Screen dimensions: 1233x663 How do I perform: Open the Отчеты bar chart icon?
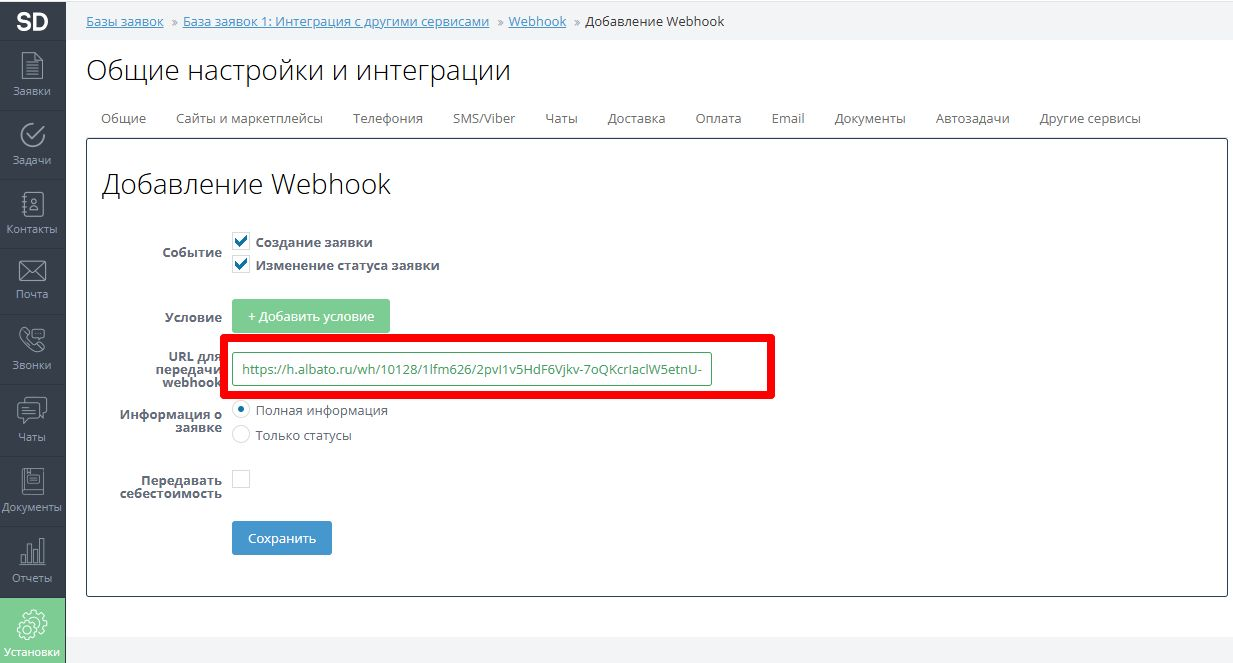[32, 551]
